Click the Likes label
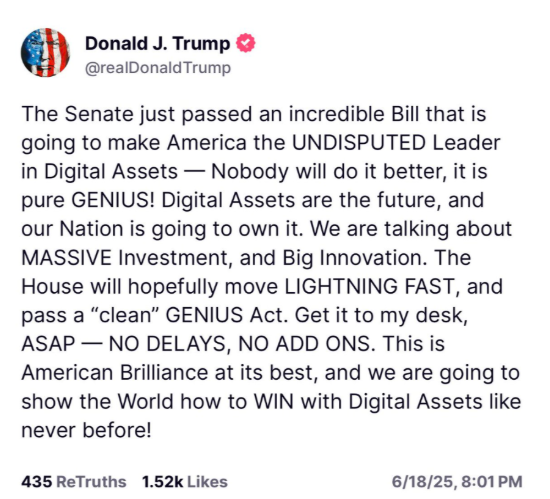Image resolution: width=550 pixels, height=499 pixels. pos(207,481)
